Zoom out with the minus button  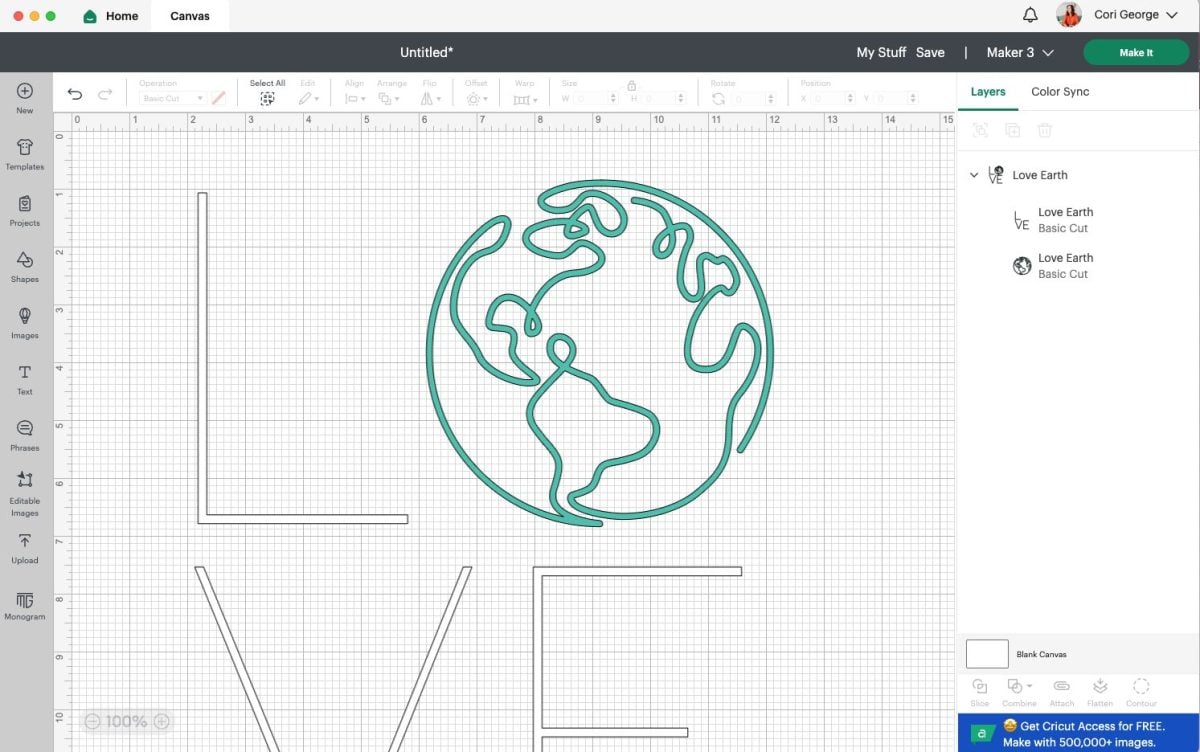pyautogui.click(x=92, y=721)
